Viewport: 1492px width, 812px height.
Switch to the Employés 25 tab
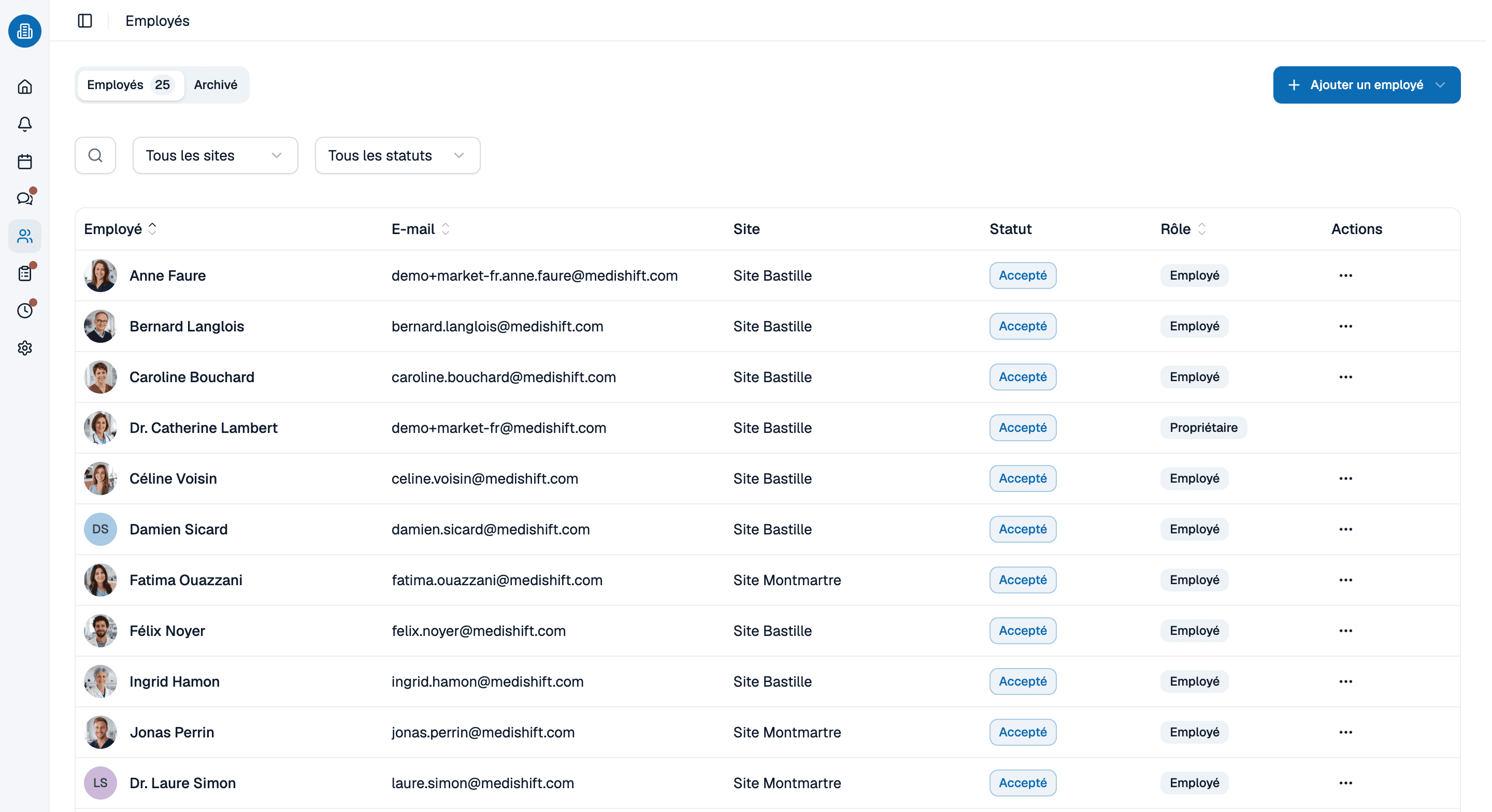(x=131, y=85)
